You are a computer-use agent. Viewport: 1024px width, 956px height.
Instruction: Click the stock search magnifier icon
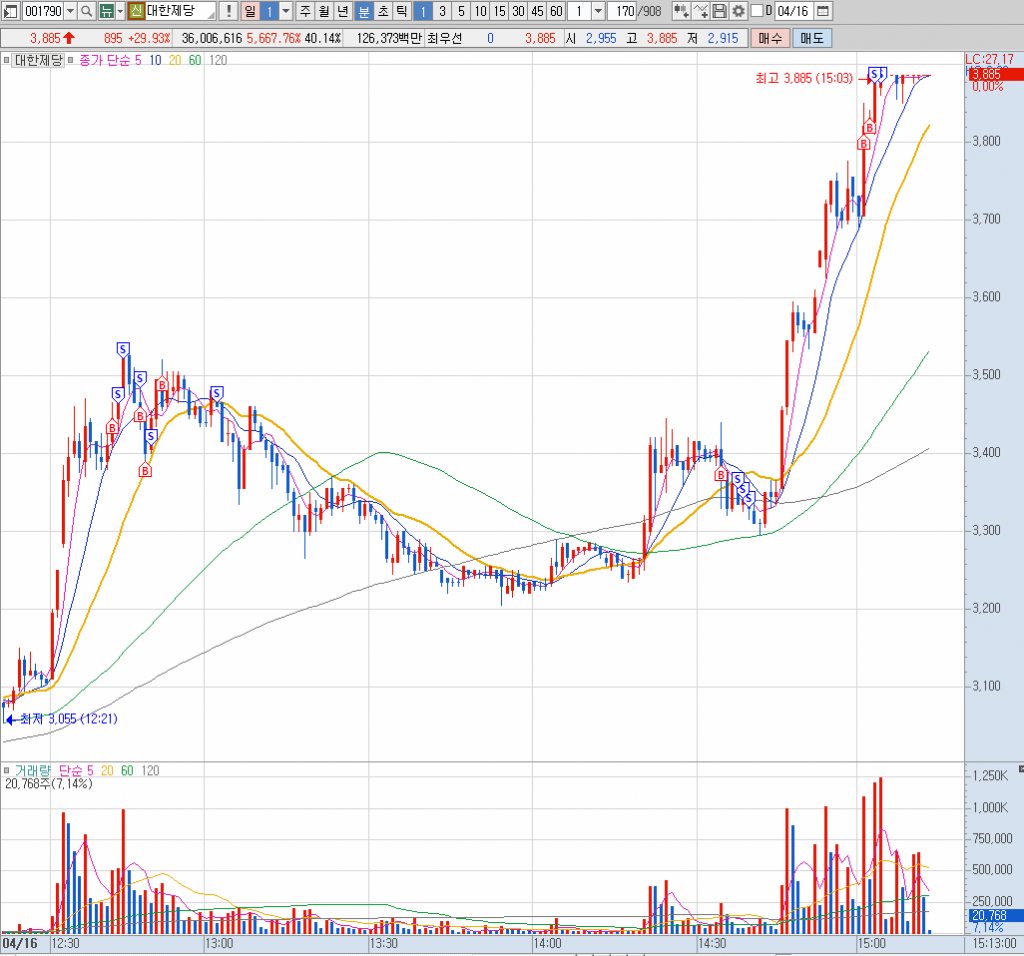coord(86,11)
